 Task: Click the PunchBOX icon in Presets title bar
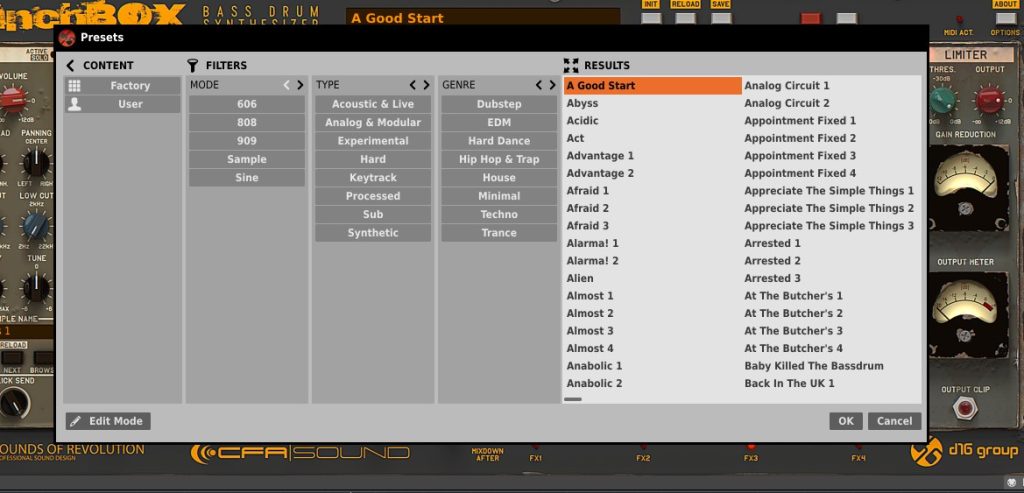tap(67, 37)
